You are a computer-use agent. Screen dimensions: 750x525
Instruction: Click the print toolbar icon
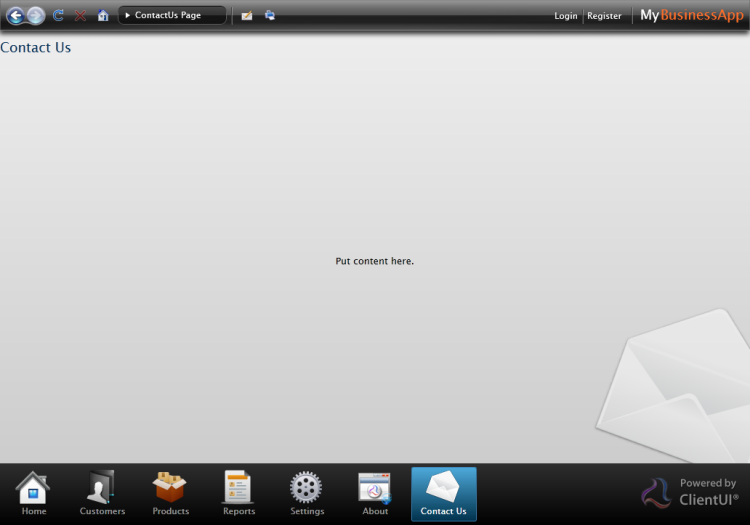270,15
